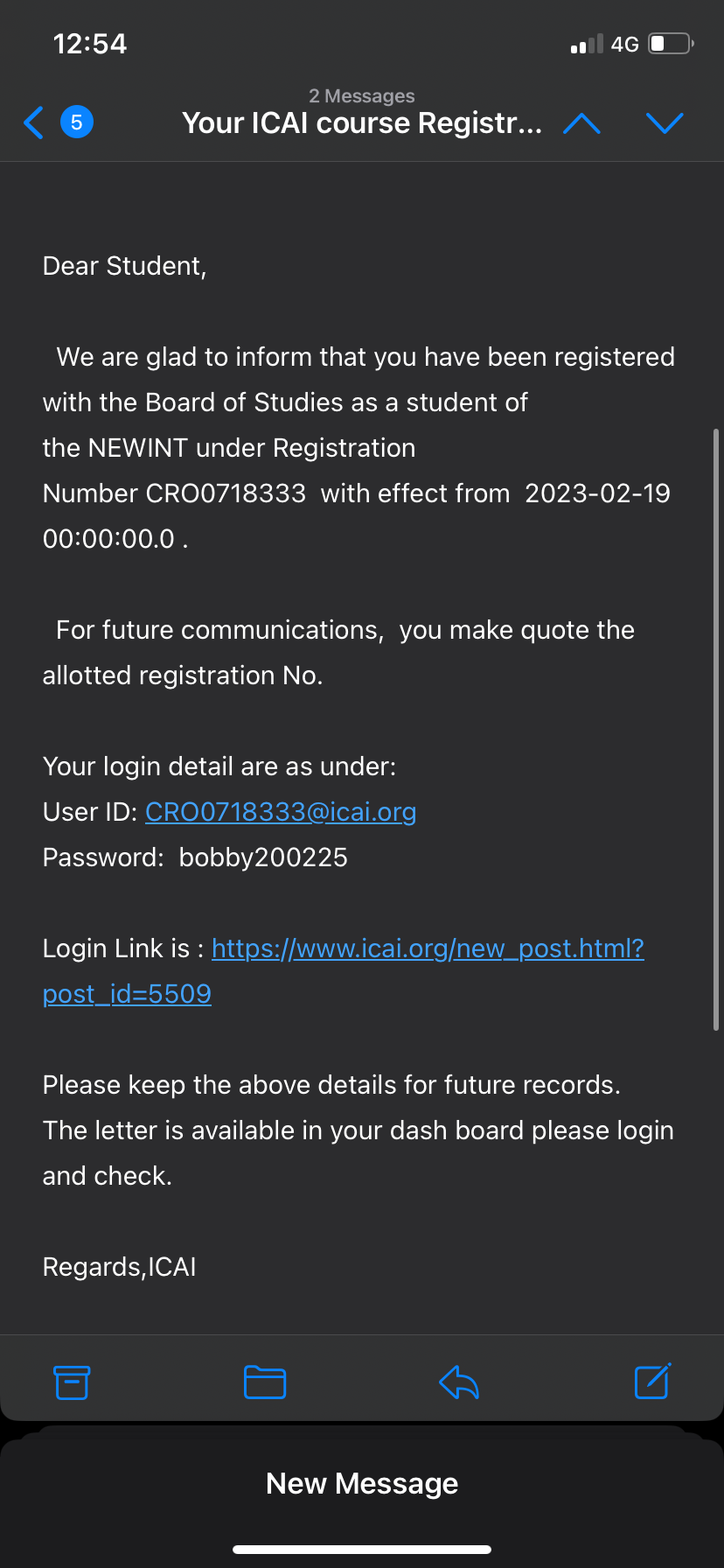Tap the reply arrow icon
Image resolution: width=724 pixels, height=1568 pixels.
coord(459,1382)
